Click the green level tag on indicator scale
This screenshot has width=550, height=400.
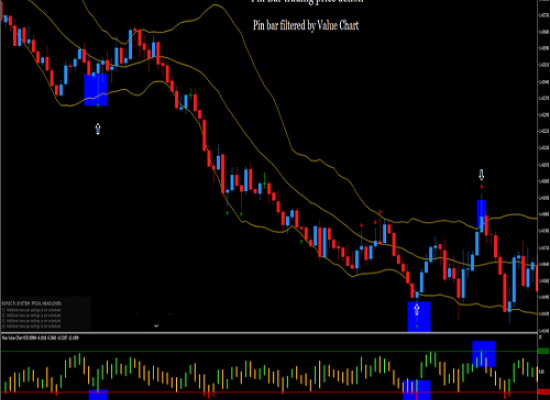tap(543, 351)
